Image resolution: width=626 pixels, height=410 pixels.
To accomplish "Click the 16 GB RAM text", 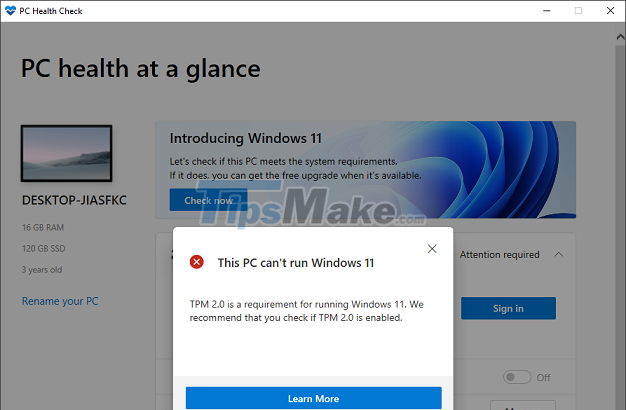I will coord(43,228).
